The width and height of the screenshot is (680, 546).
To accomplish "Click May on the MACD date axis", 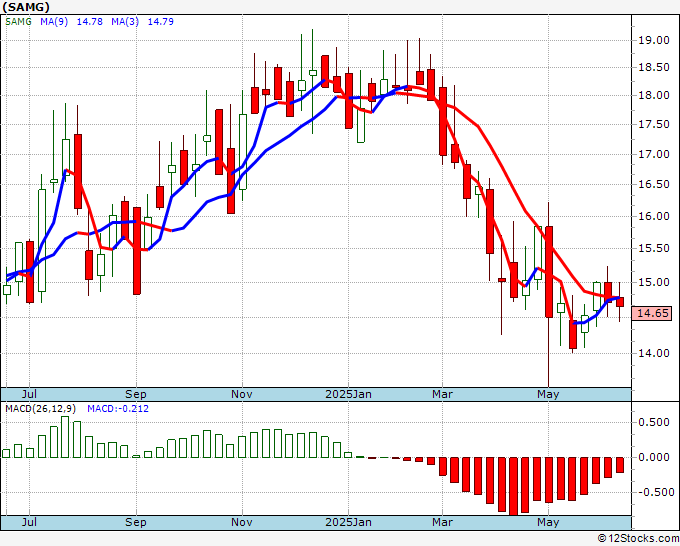I will (x=548, y=522).
